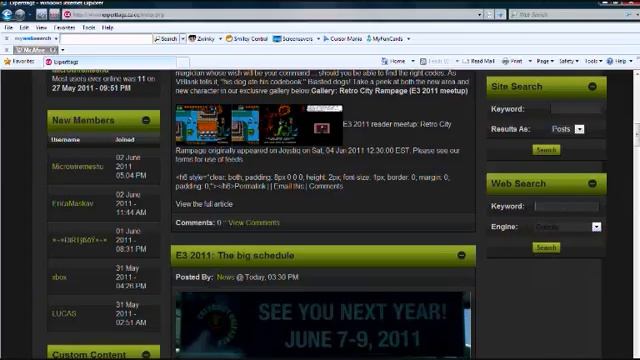Collapse the E3 2011 big schedule post
This screenshot has height=360, width=640.
[x=461, y=256]
